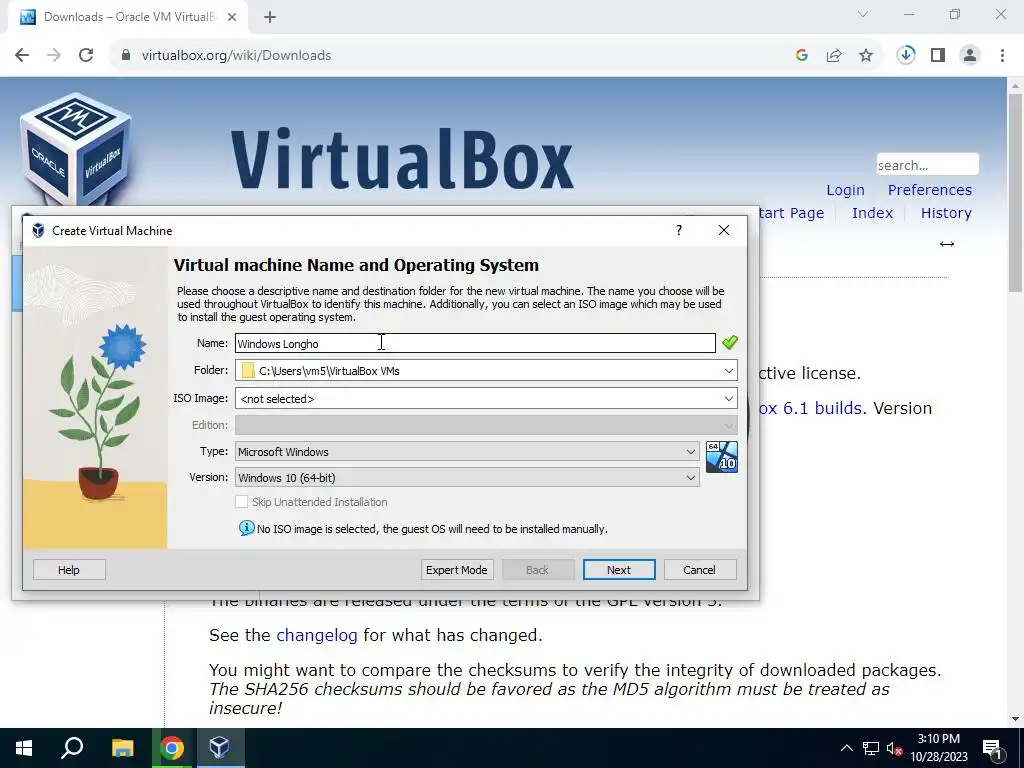
Task: Switch to Chrome in taskbar
Action: (x=171, y=748)
